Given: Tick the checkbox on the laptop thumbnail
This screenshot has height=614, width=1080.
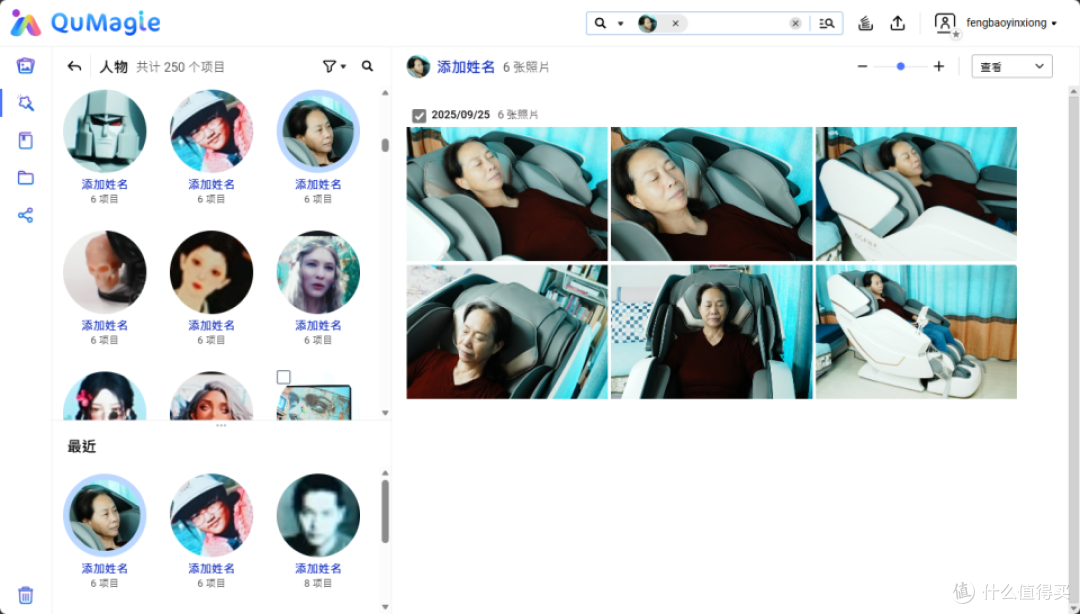Looking at the screenshot, I should point(284,377).
